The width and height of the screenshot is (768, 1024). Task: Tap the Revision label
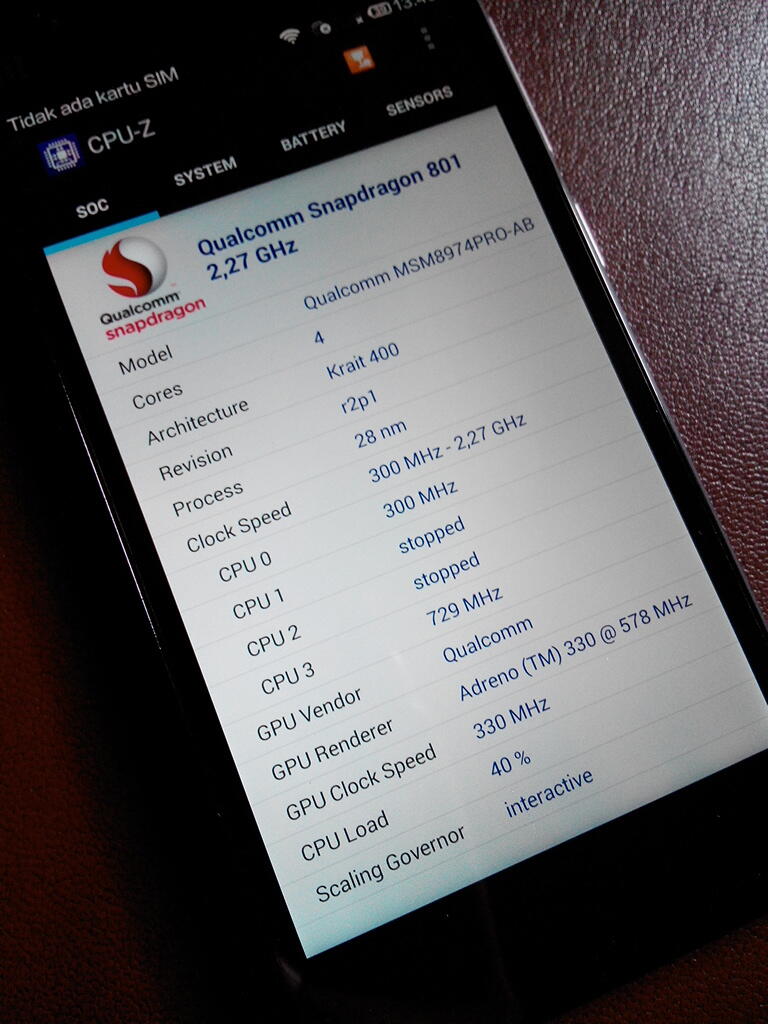(196, 462)
